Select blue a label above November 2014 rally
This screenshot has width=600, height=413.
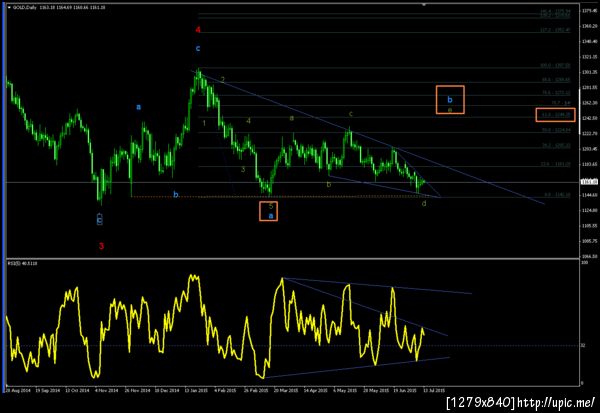coord(139,107)
